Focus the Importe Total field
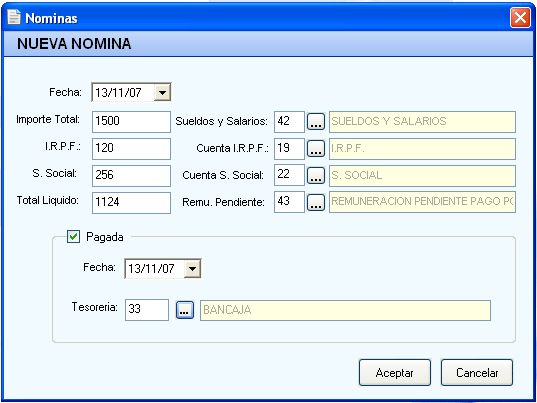537x403 pixels. 131,122
